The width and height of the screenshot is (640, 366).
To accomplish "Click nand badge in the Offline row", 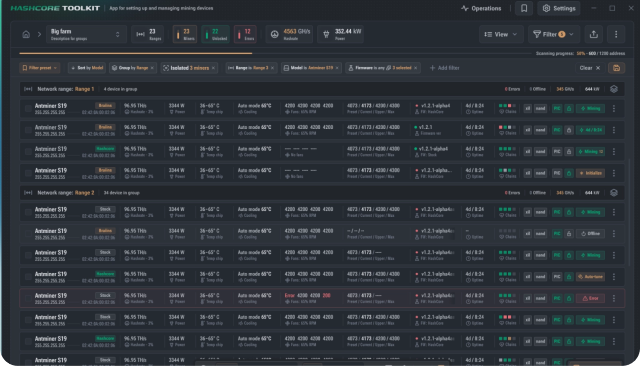I will (x=540, y=234).
